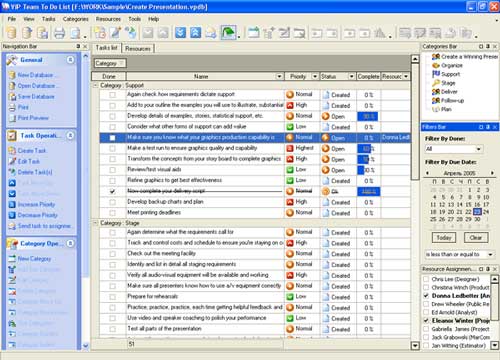Collapse the Category: Support group
The height and width of the screenshot is (360, 500).
pos(95,85)
